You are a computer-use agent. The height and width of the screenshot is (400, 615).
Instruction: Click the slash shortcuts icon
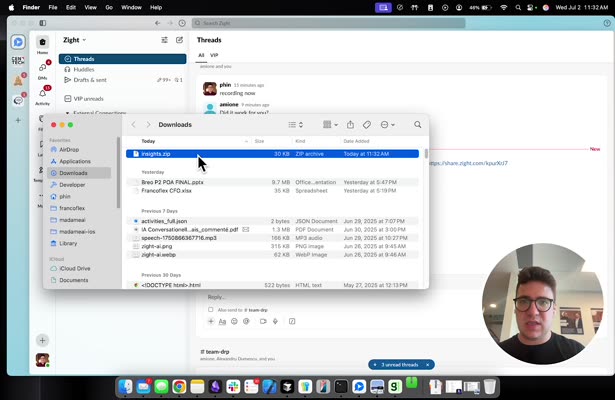coord(292,321)
